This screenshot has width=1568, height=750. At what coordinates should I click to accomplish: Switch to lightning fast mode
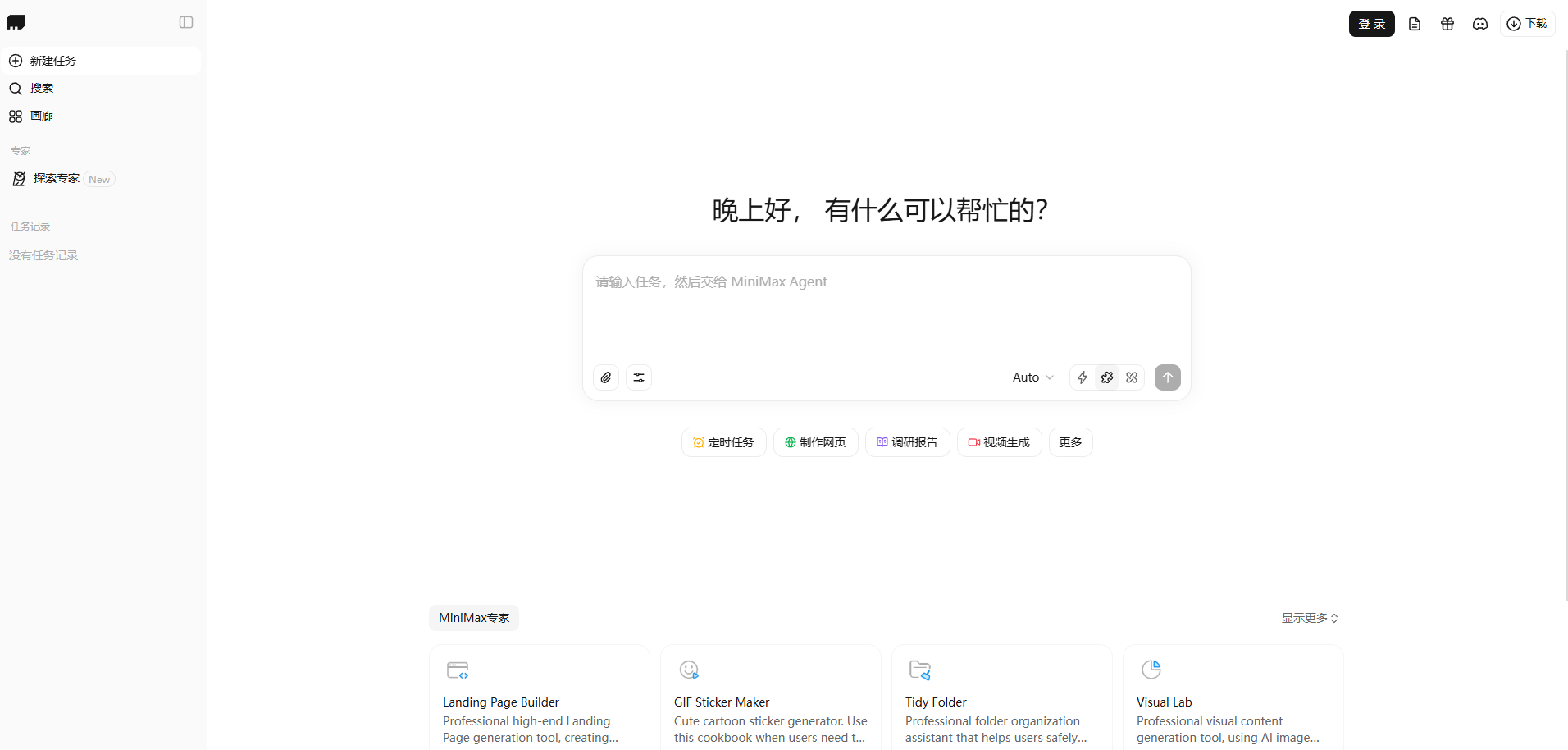pos(1083,377)
